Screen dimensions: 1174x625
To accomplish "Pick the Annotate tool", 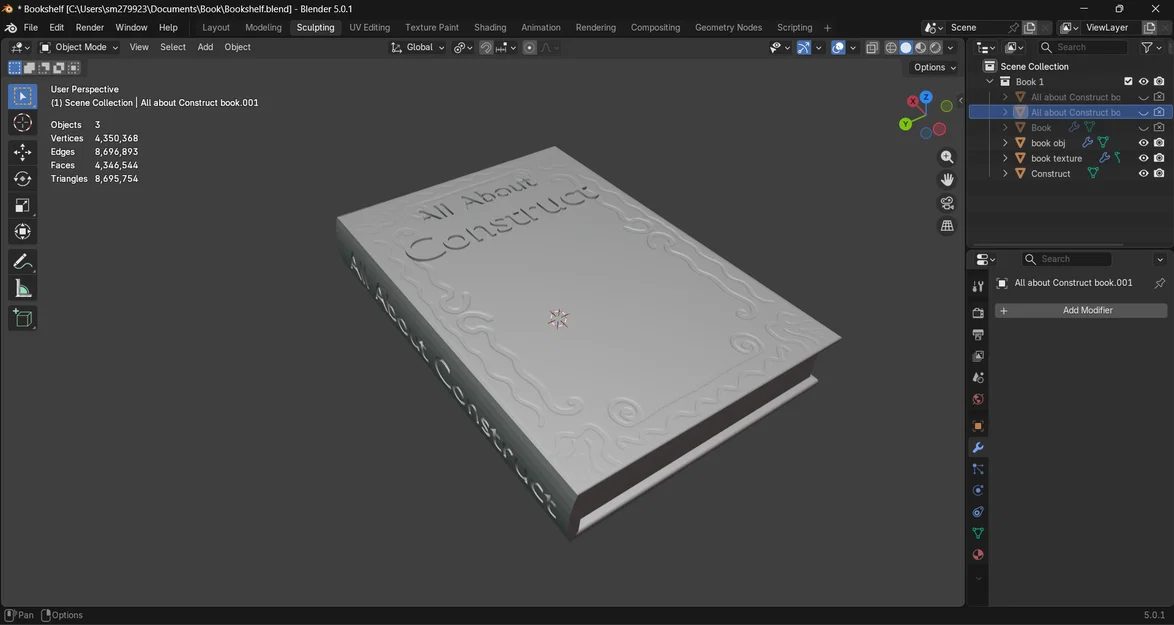I will pos(22,262).
